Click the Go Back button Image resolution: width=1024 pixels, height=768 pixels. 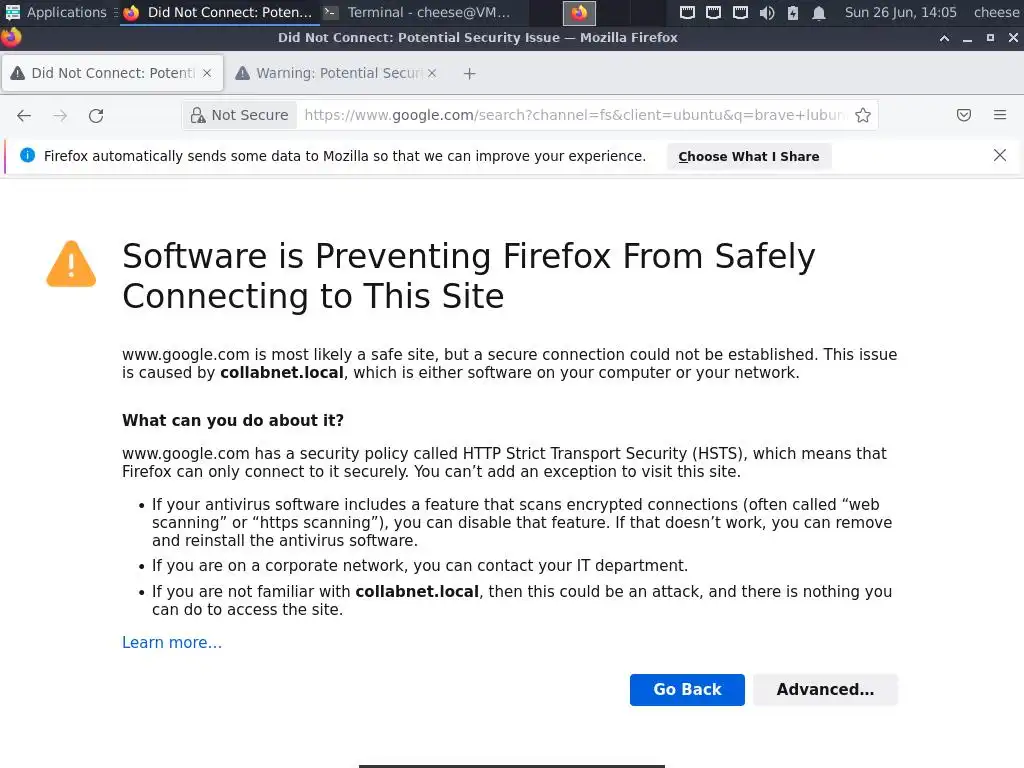coord(687,690)
